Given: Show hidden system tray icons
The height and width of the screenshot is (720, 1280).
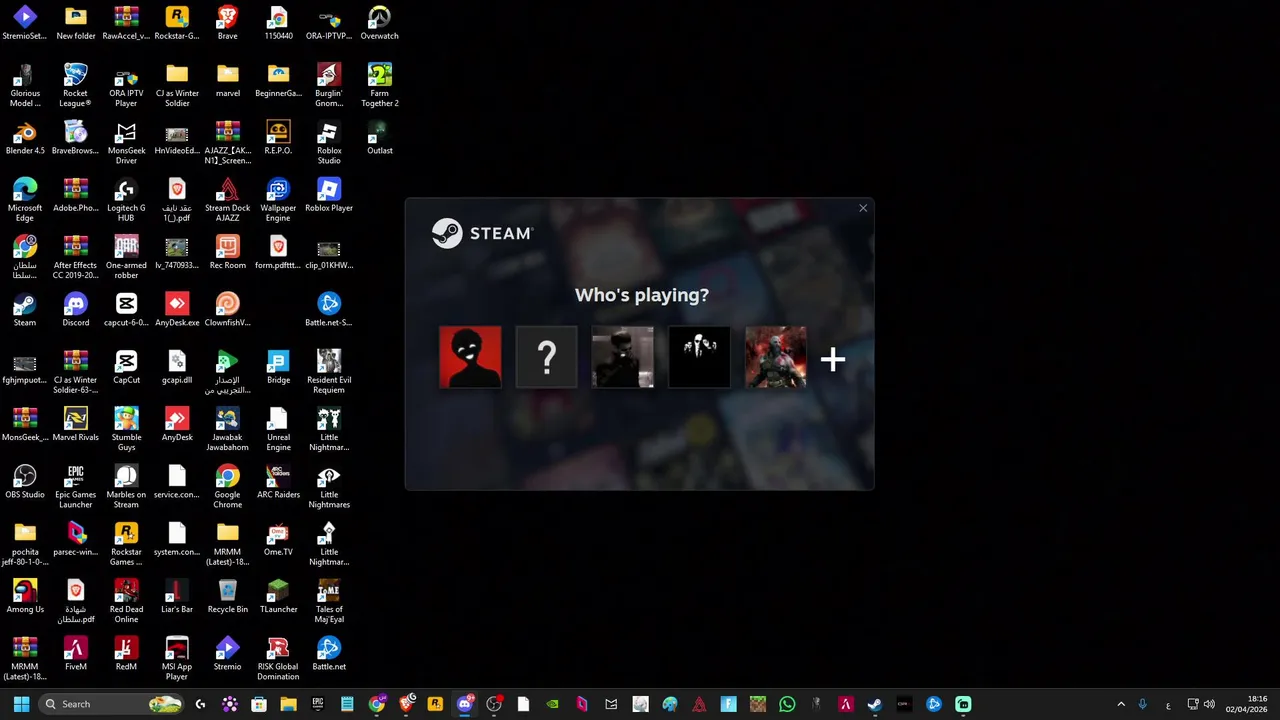Looking at the screenshot, I should click(x=1120, y=704).
